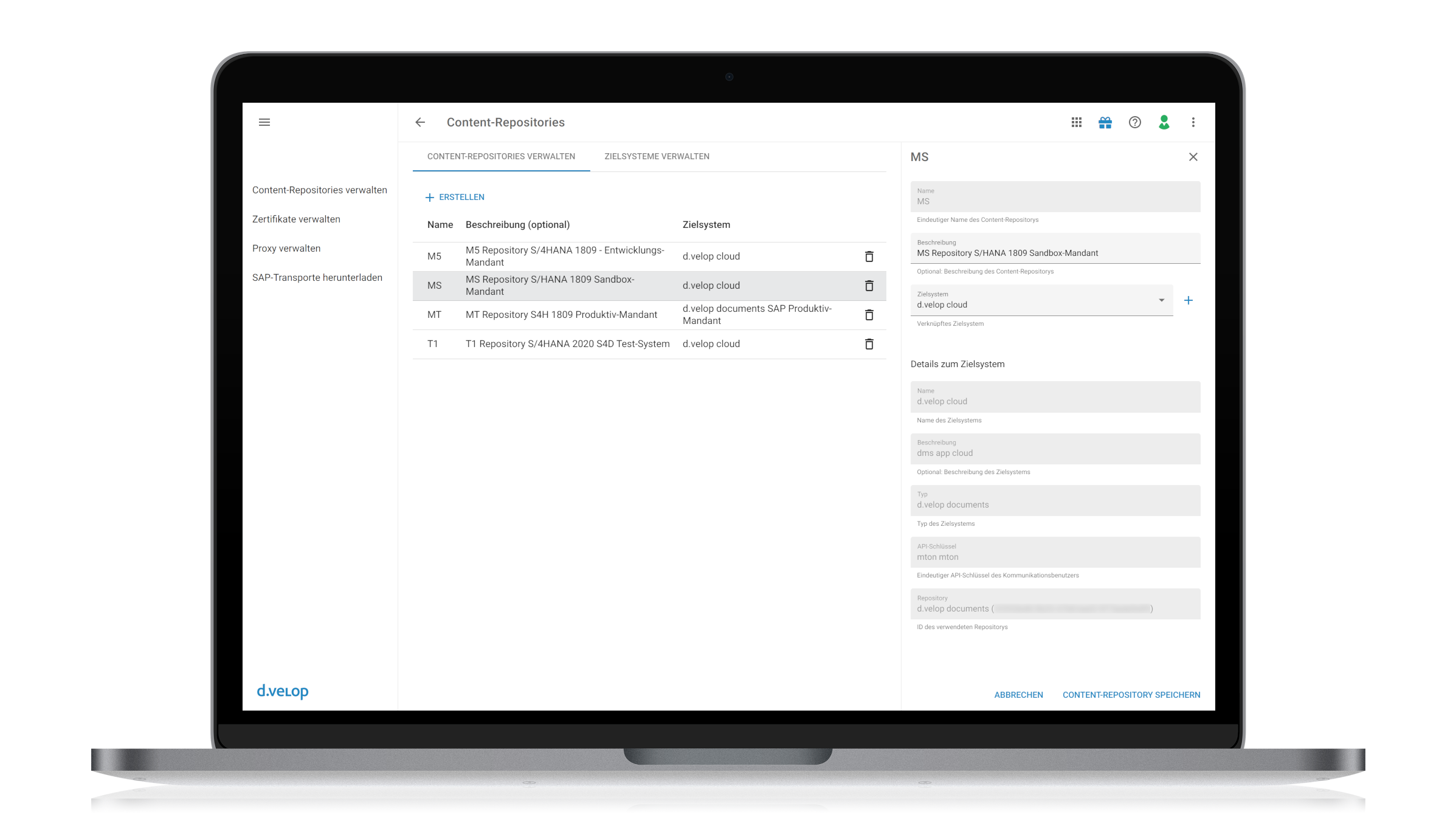
Task: Switch to Content-Repositories verwalten tab
Action: tap(501, 156)
